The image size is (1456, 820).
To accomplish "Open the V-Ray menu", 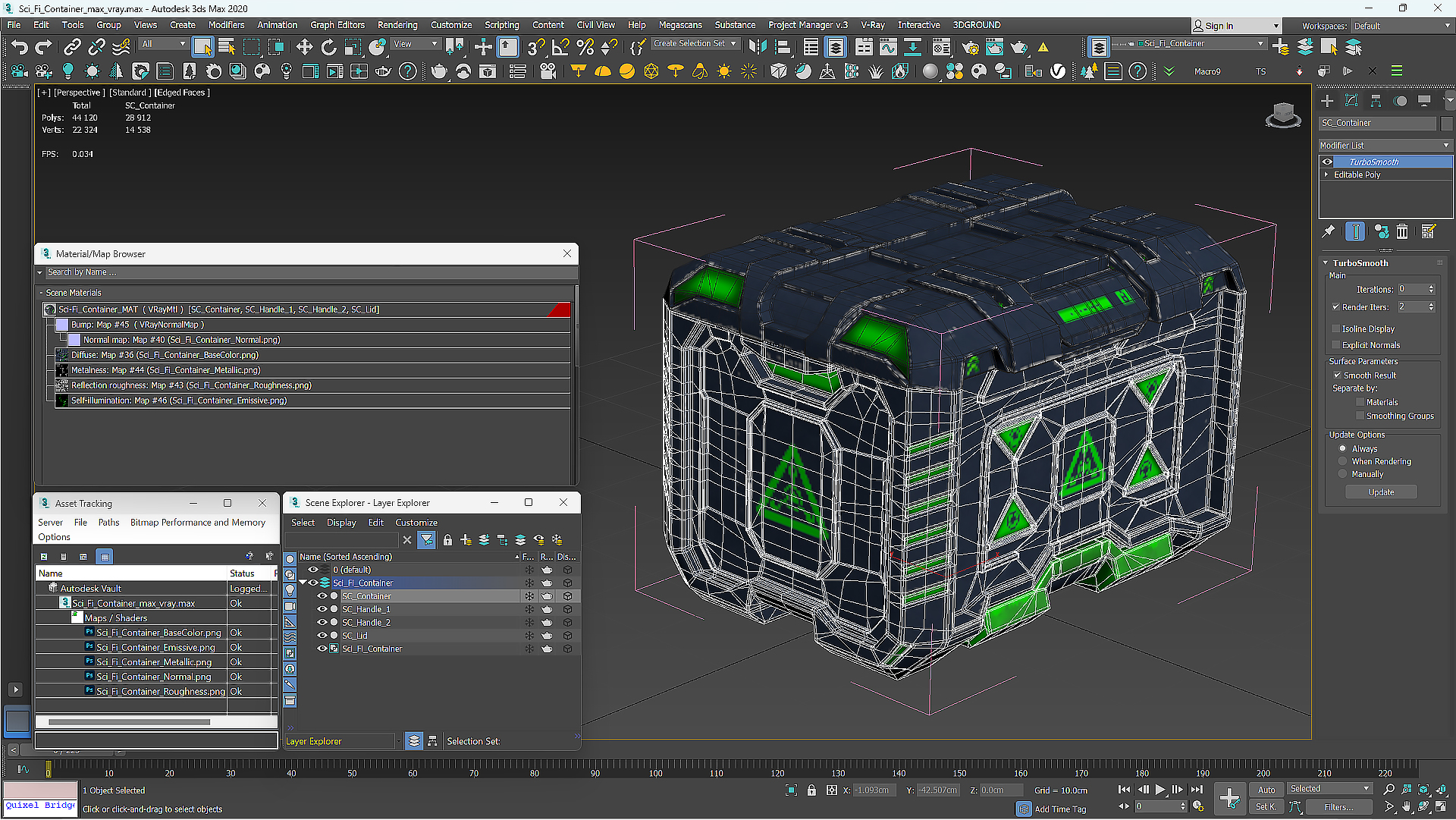I will coord(873,25).
